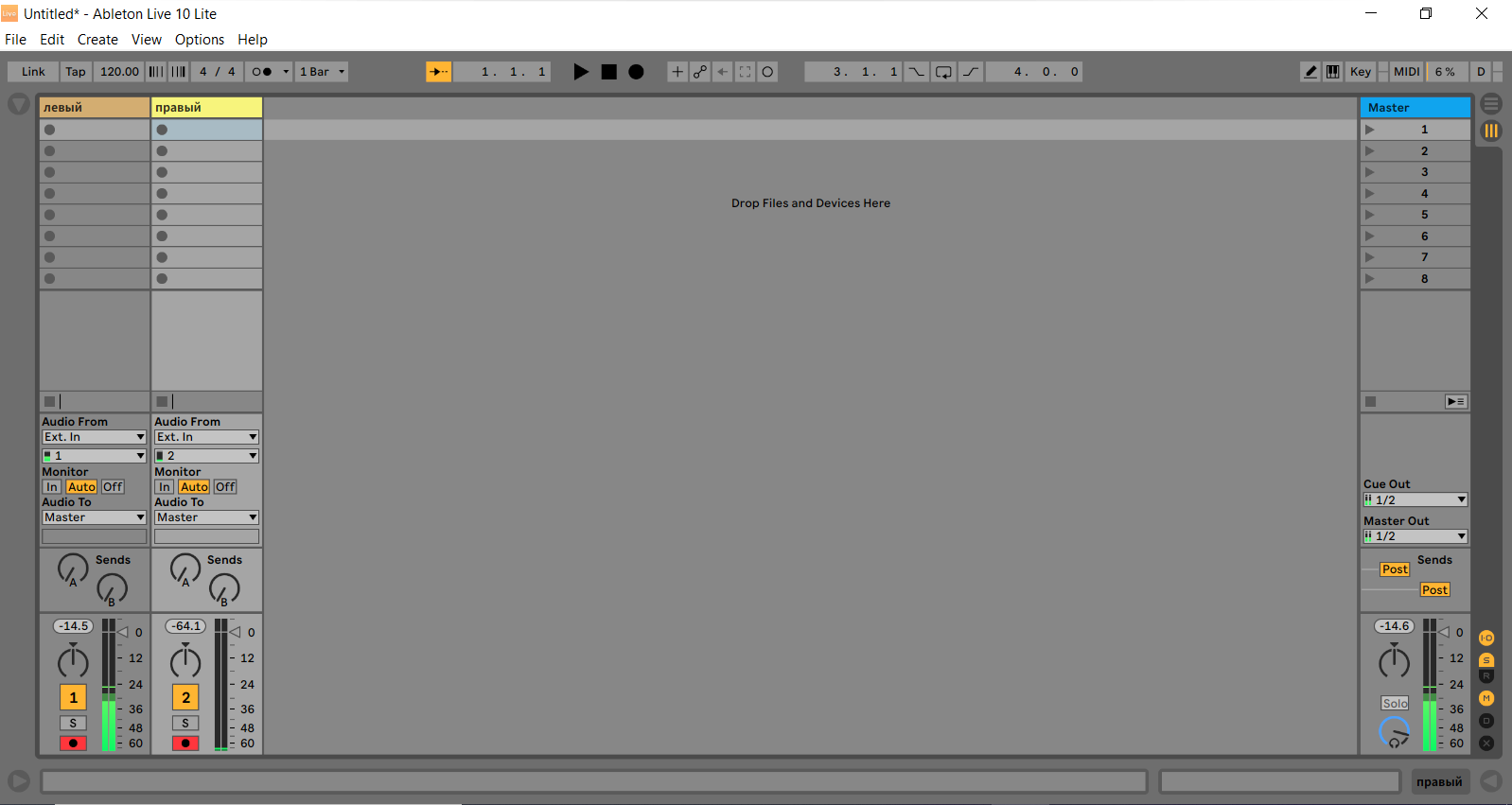Start playback with the Play button
The height and width of the screenshot is (805, 1512).
[581, 72]
